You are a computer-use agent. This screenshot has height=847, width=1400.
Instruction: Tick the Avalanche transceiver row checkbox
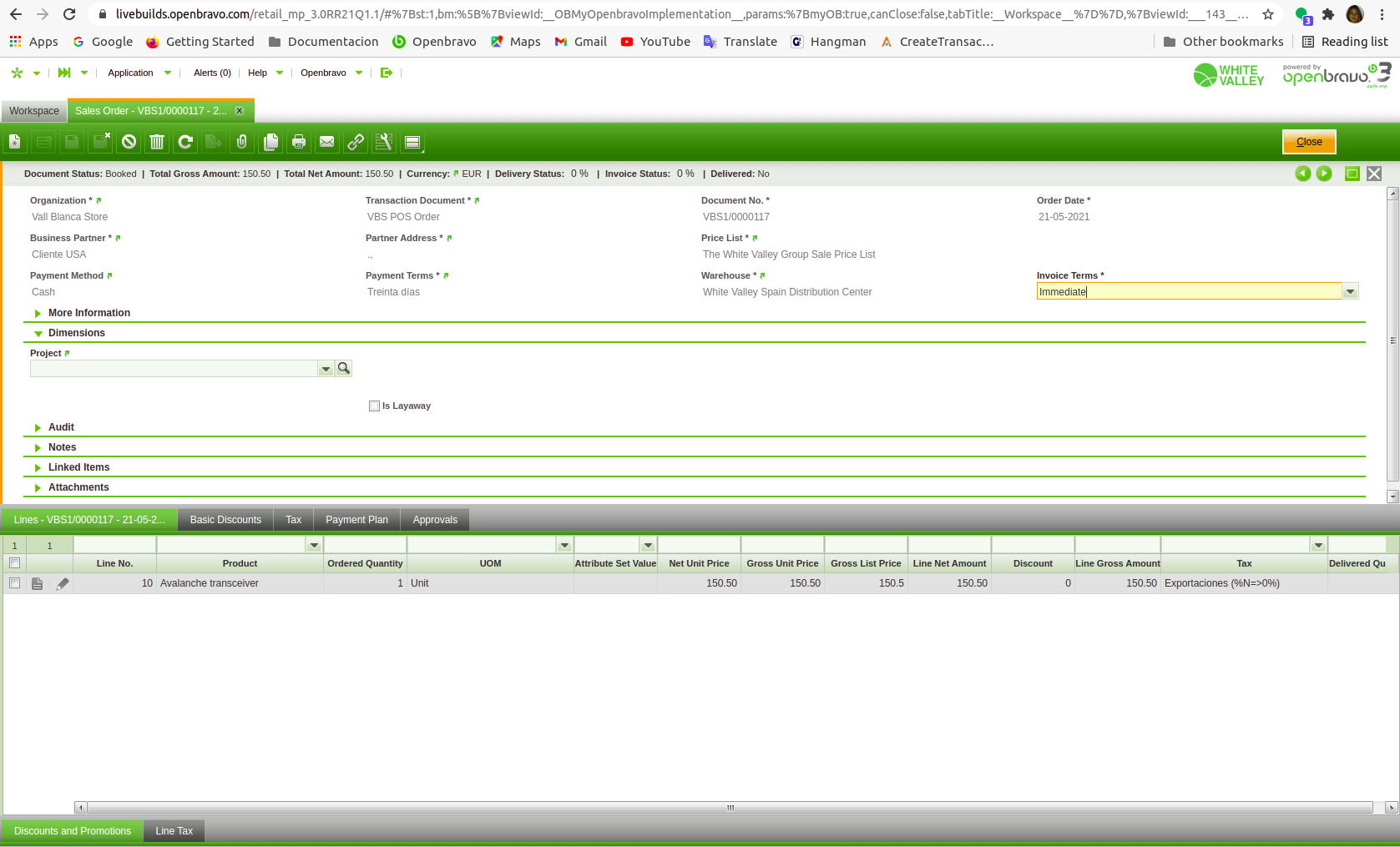[14, 583]
